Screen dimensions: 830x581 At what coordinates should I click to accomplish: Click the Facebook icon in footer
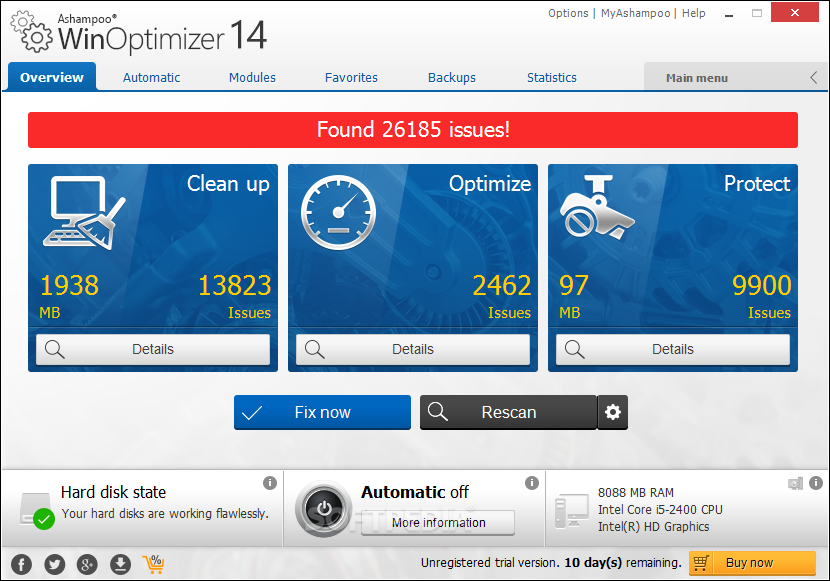tap(21, 565)
